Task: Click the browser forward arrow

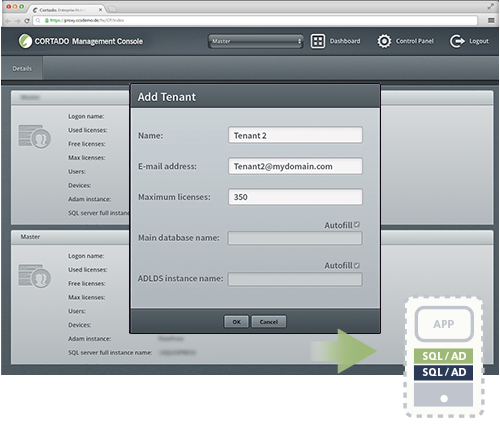Action: pyautogui.click(x=18, y=21)
